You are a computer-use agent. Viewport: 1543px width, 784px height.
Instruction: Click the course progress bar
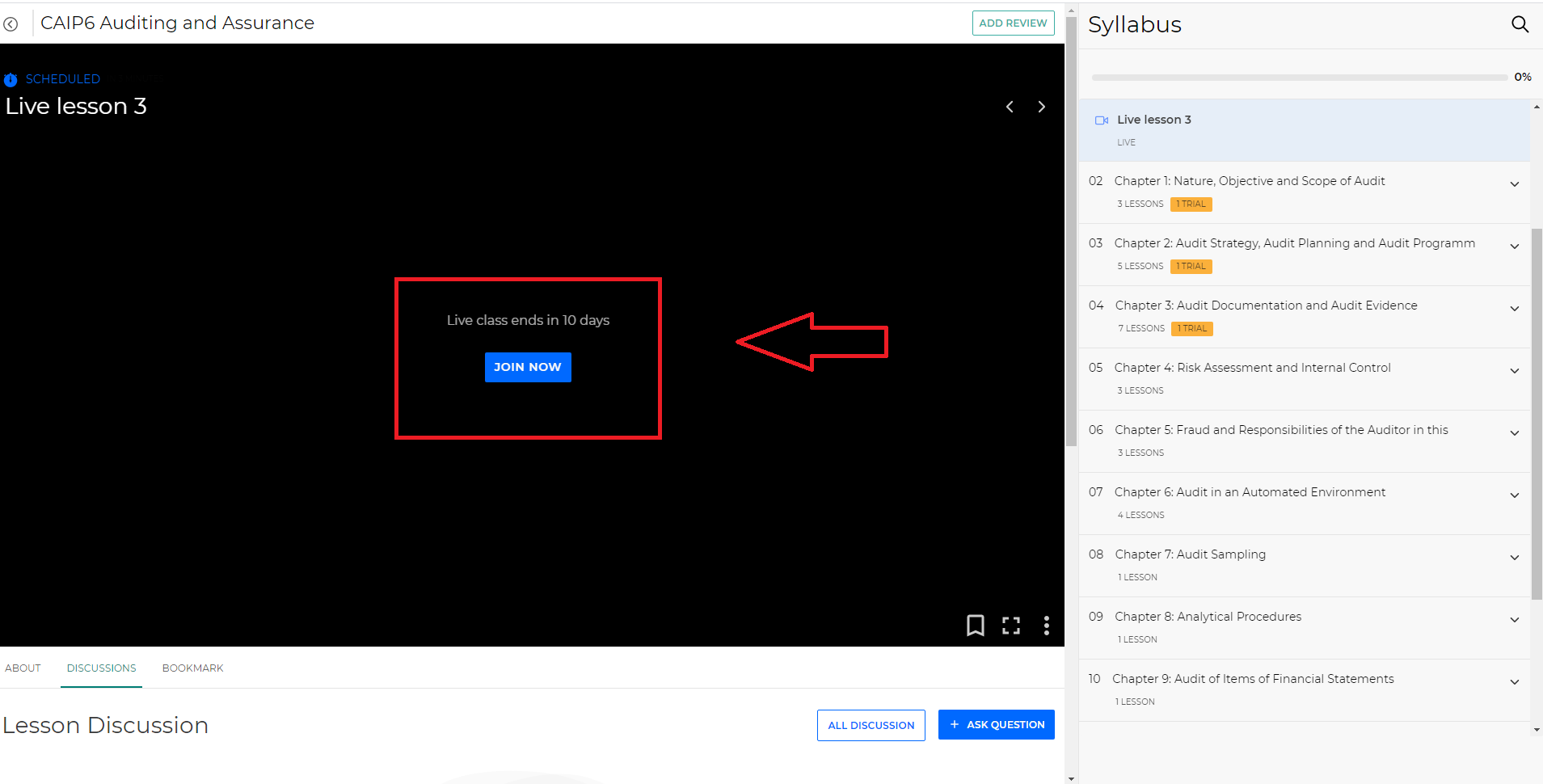[x=1299, y=78]
